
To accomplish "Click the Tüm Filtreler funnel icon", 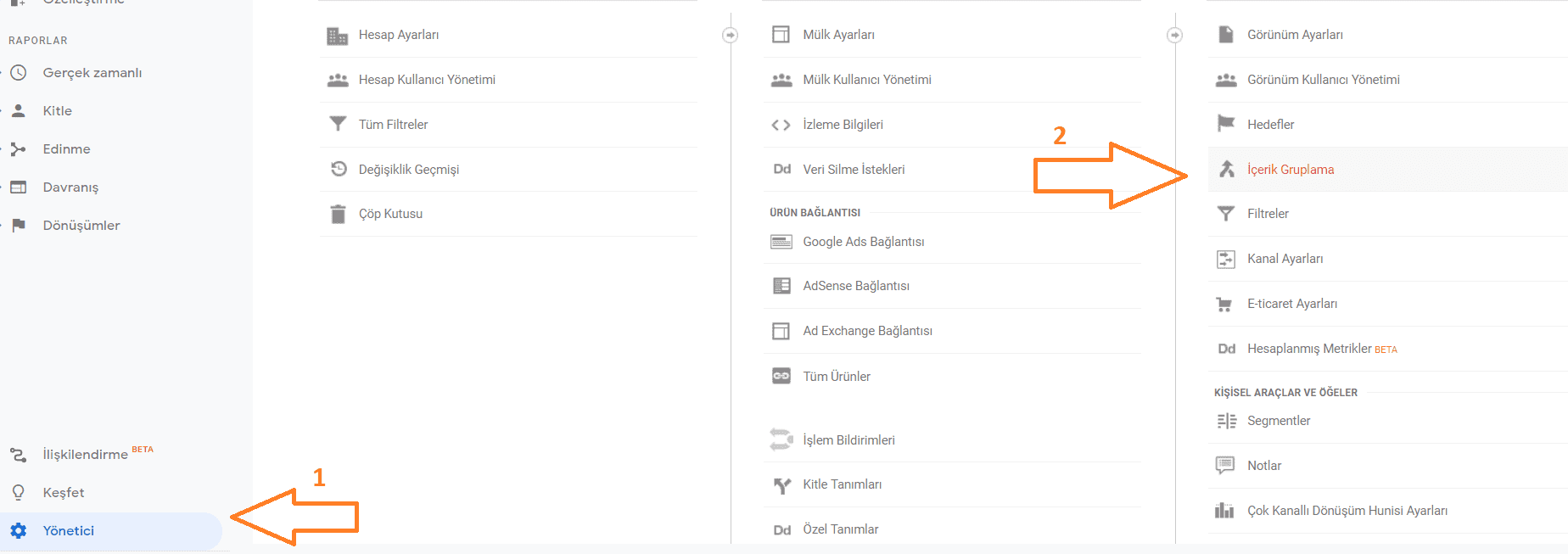I will point(338,125).
